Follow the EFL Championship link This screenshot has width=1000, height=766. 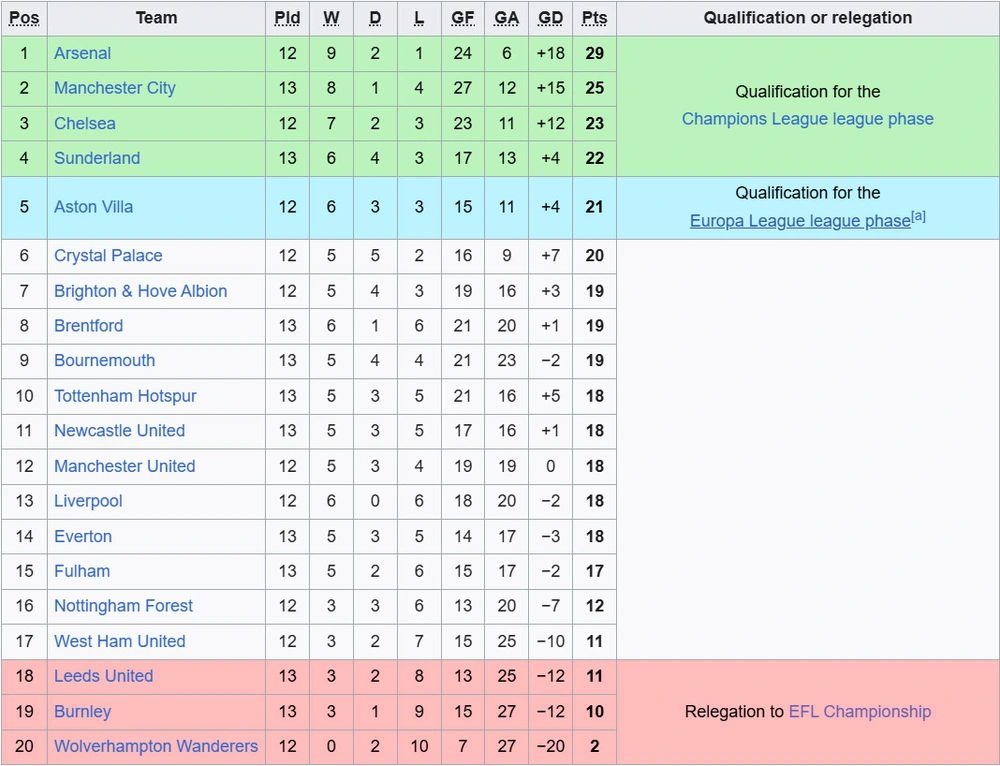click(x=859, y=712)
